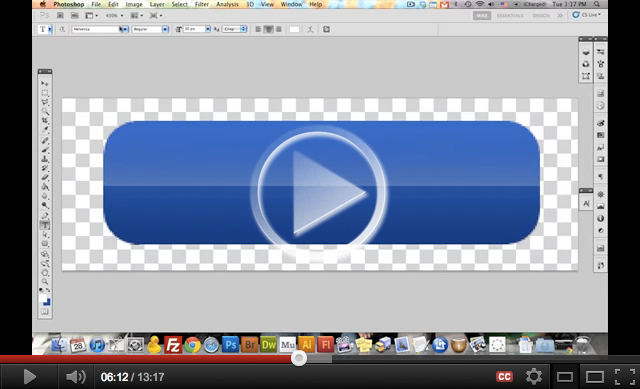This screenshot has width=640, height=389.
Task: Toggle closed captions (CC)
Action: 504,377
